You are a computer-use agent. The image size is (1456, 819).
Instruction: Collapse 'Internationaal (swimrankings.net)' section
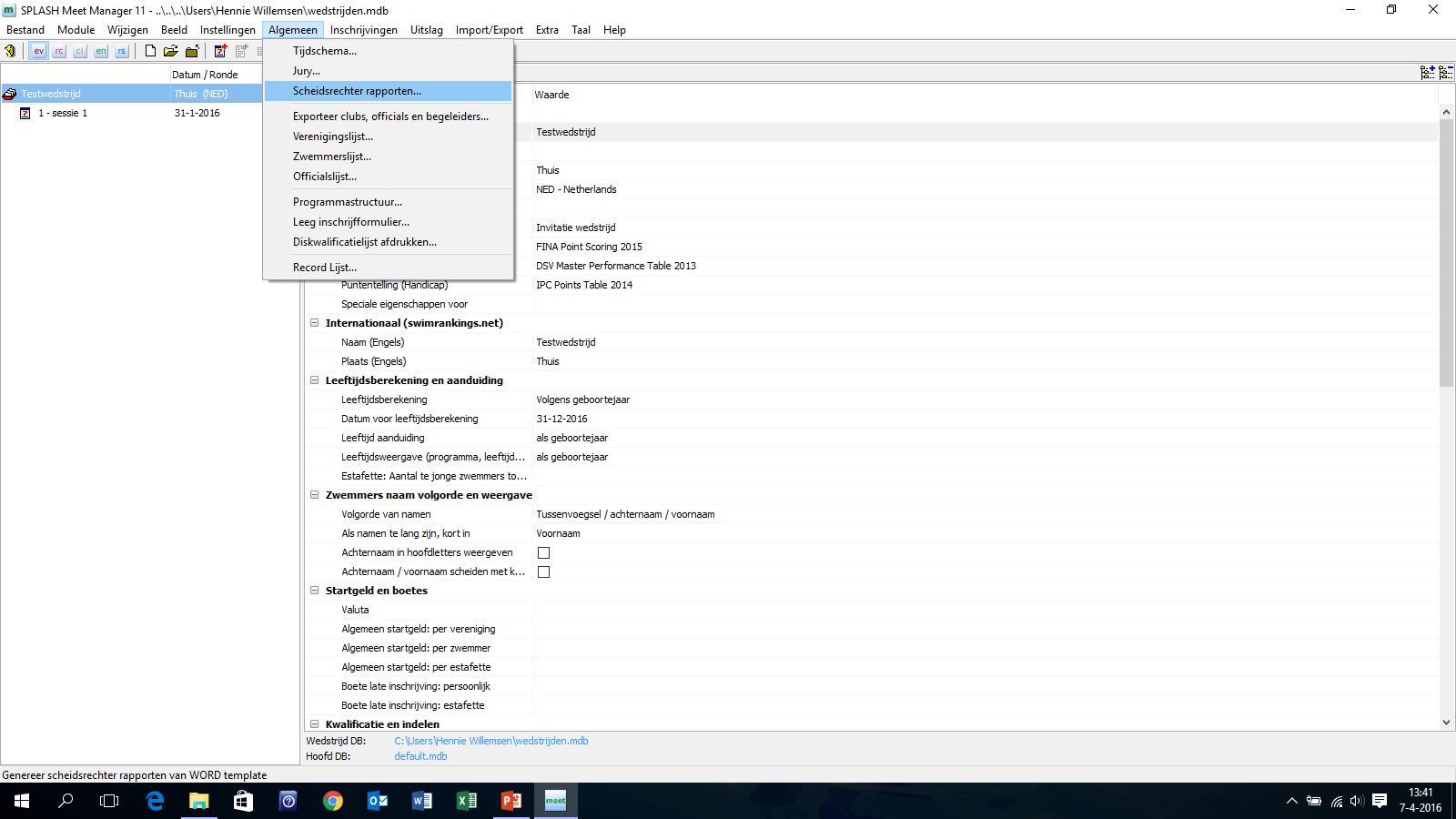315,323
